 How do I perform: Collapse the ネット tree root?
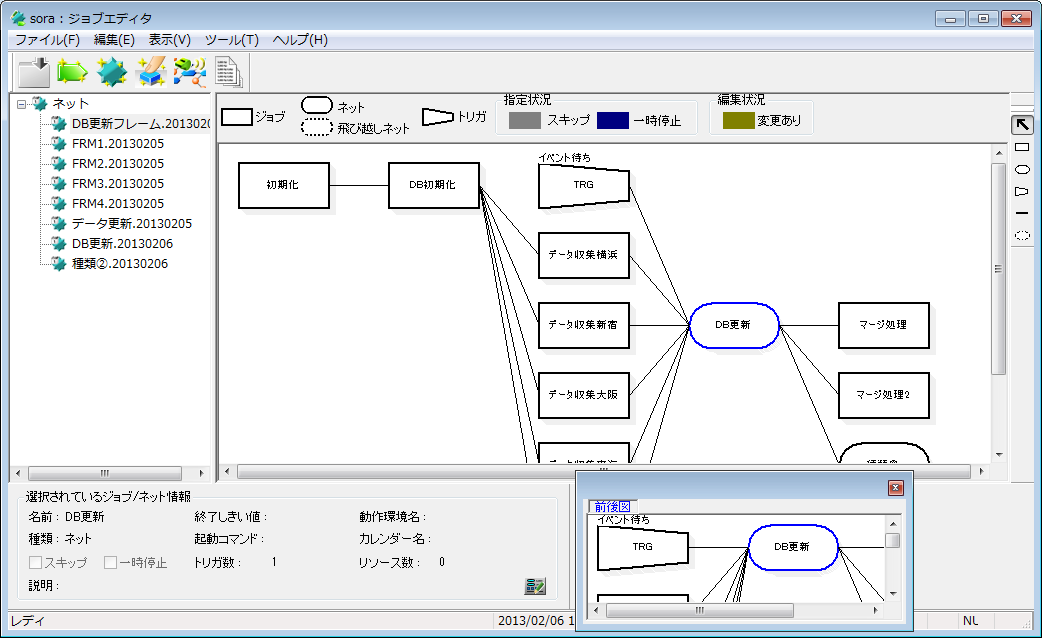(21, 104)
